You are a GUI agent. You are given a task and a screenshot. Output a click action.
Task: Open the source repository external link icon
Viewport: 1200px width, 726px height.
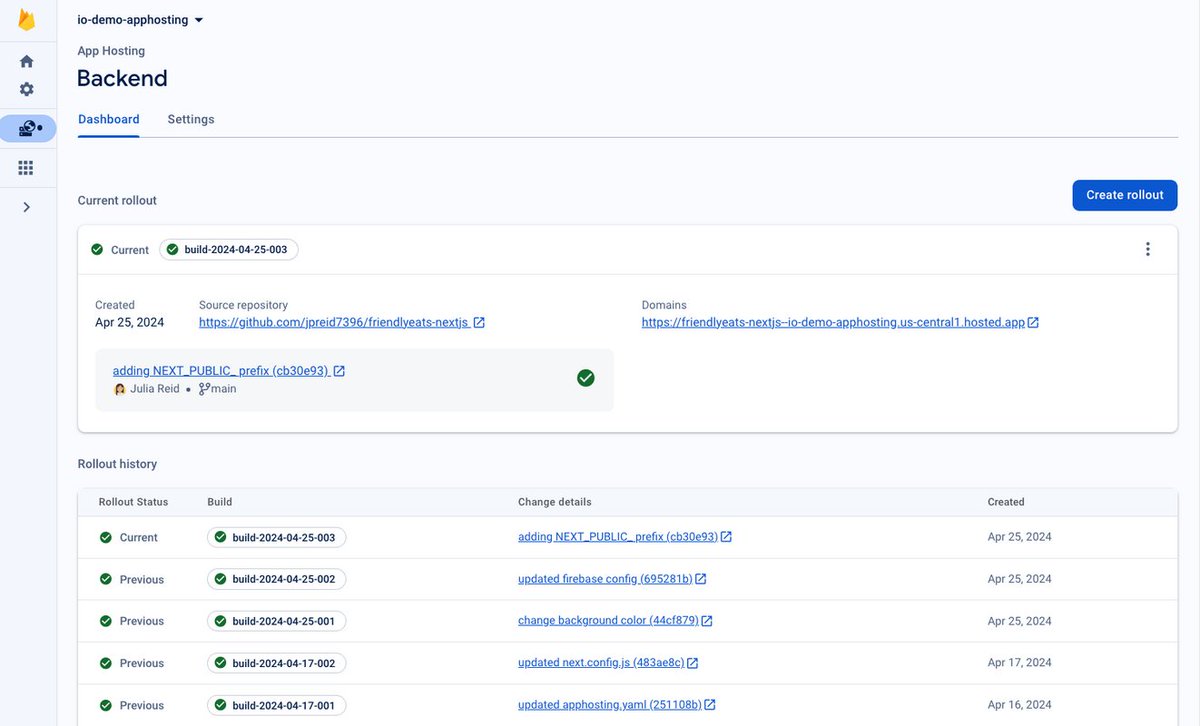(x=479, y=322)
